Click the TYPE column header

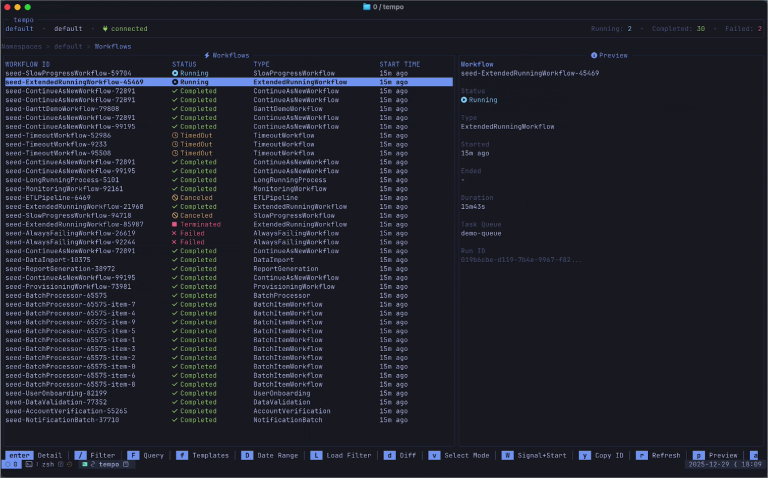point(262,64)
